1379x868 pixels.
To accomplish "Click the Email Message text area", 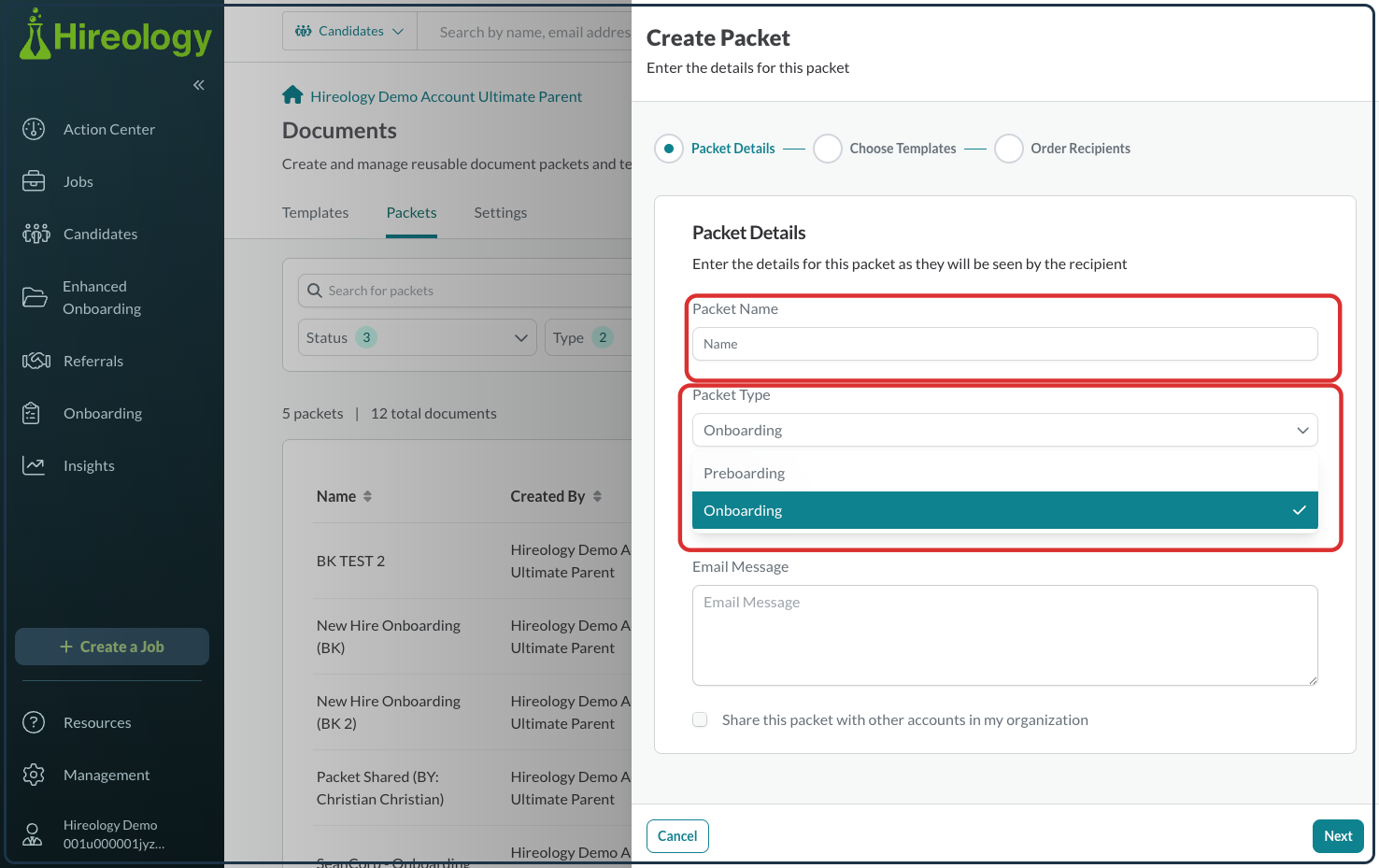I will coord(1005,635).
